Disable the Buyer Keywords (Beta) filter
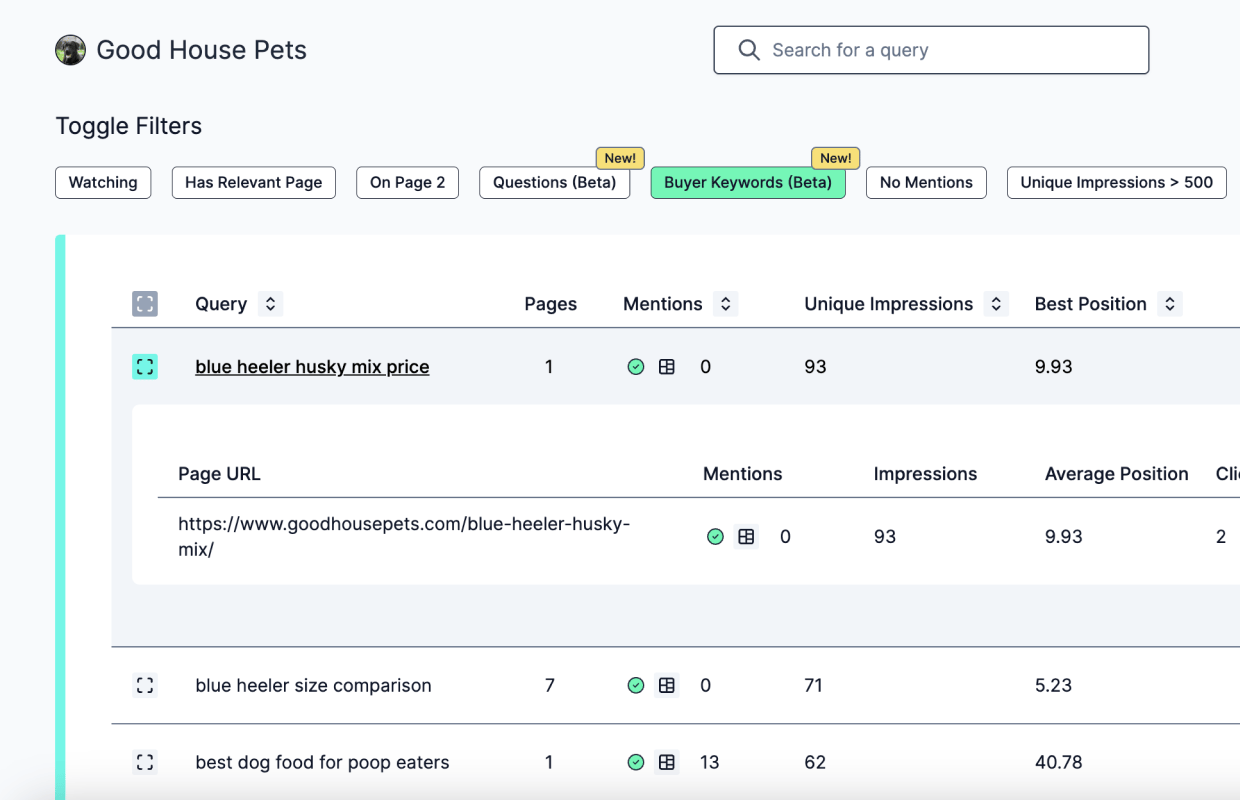 (x=748, y=182)
